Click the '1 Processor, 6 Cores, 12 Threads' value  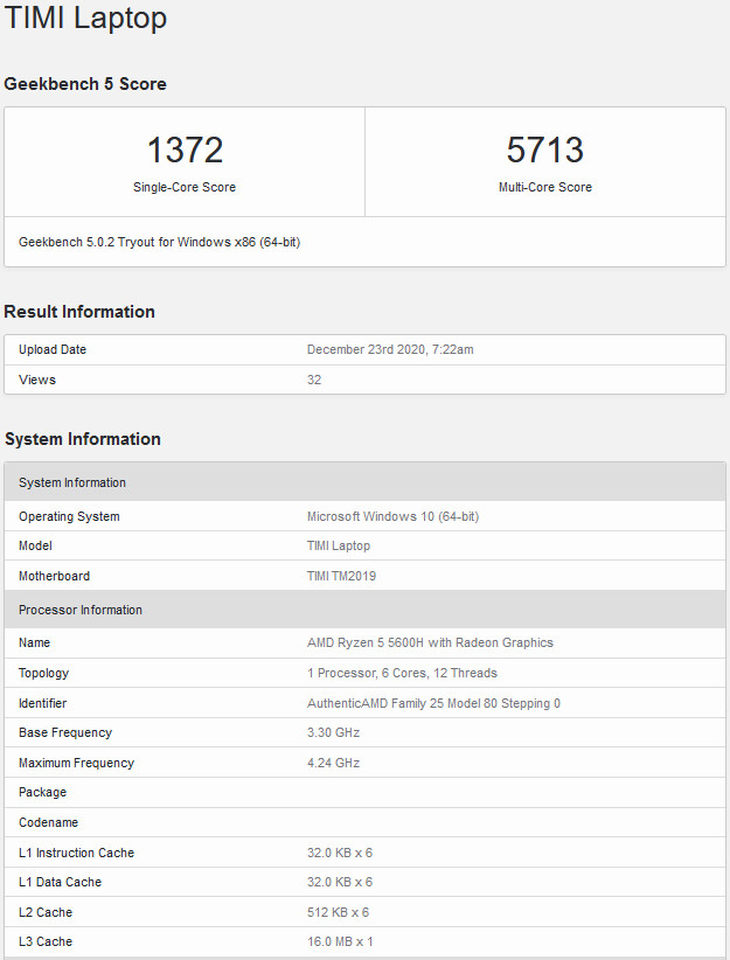(x=402, y=673)
